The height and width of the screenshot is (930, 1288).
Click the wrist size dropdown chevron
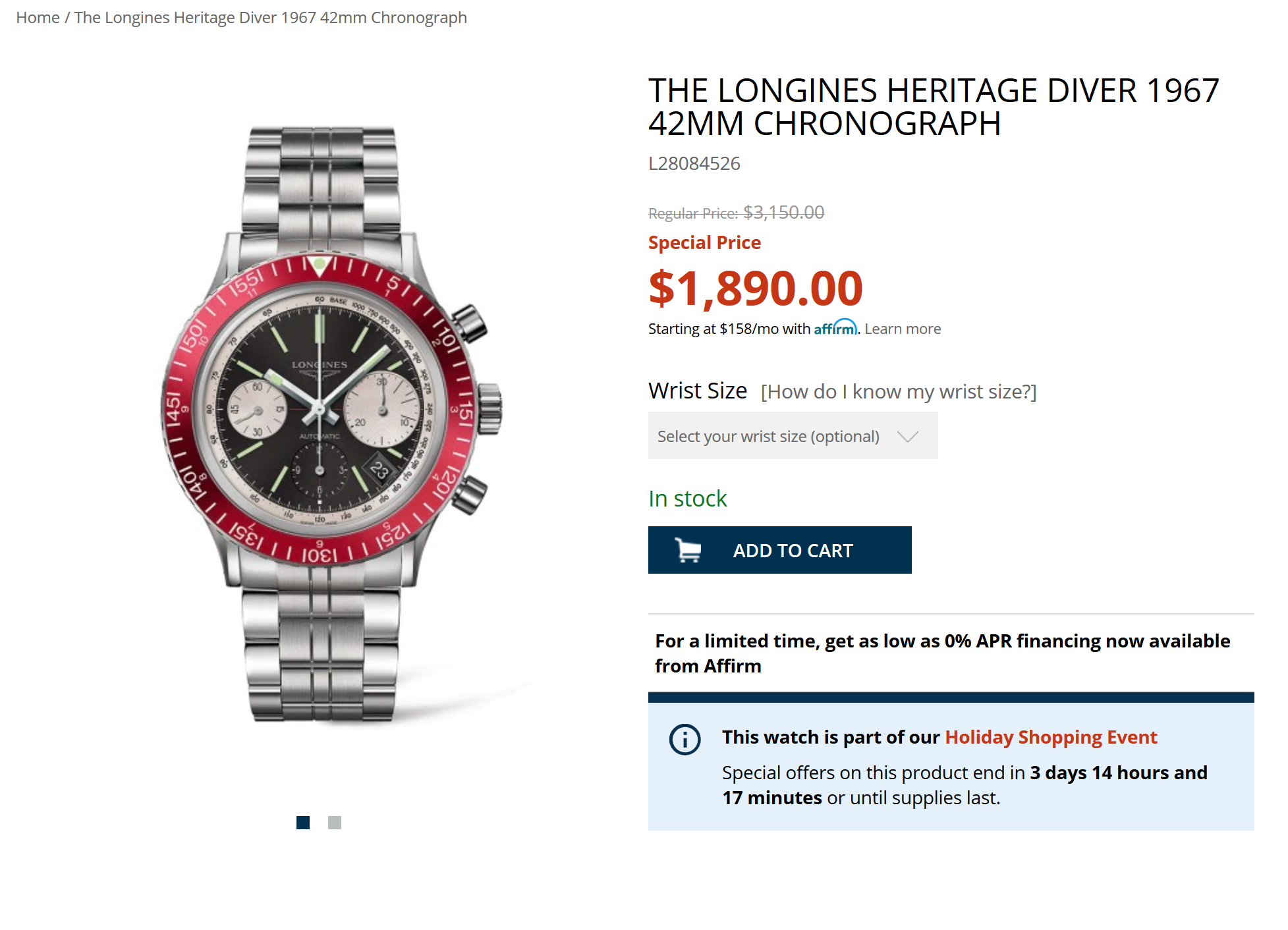click(x=907, y=436)
